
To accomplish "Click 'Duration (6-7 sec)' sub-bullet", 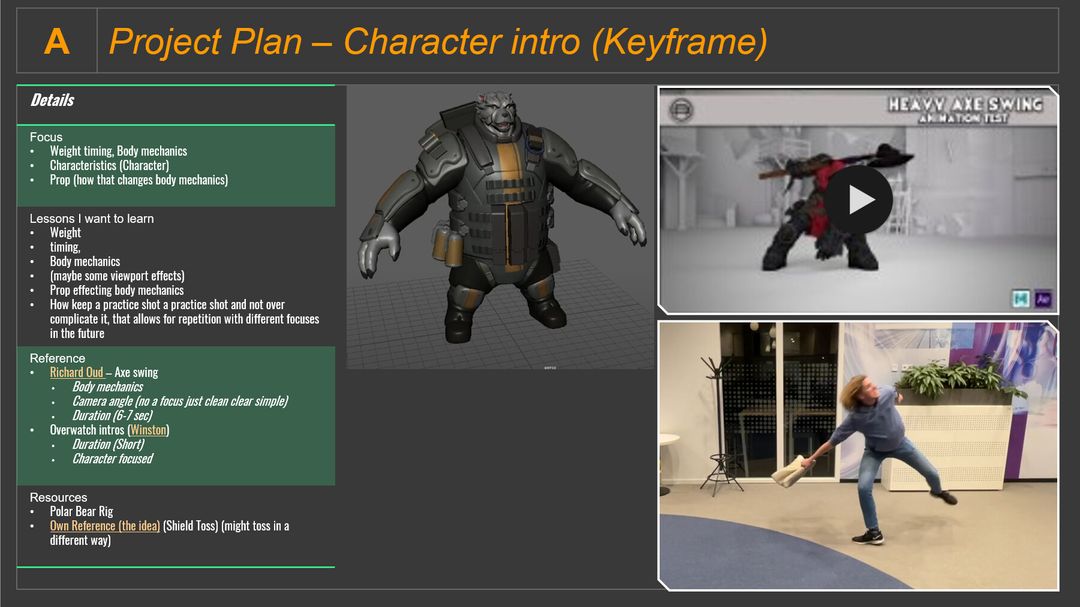I will [112, 415].
